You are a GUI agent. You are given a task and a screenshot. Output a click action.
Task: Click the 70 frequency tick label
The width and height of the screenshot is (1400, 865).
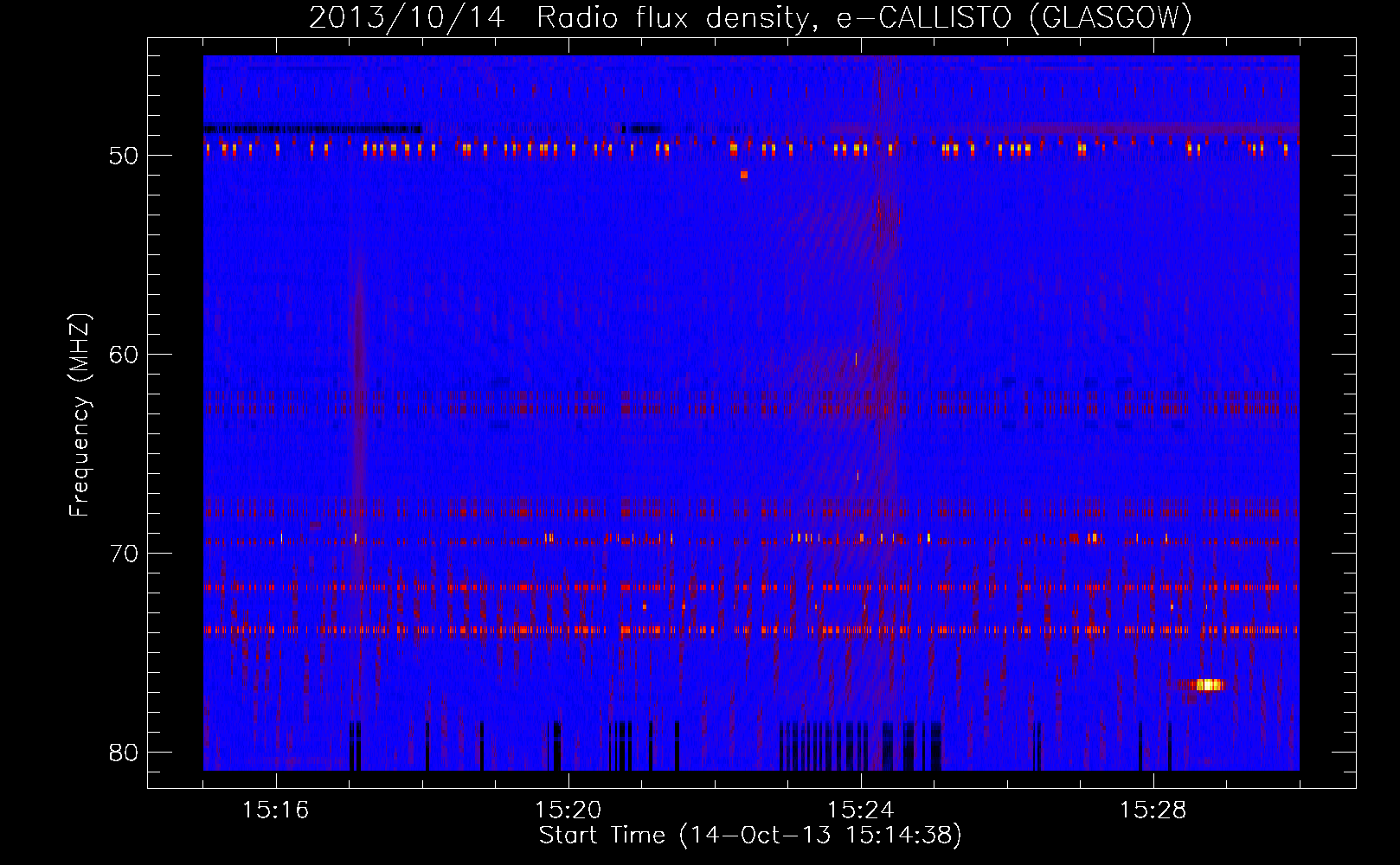[x=124, y=554]
